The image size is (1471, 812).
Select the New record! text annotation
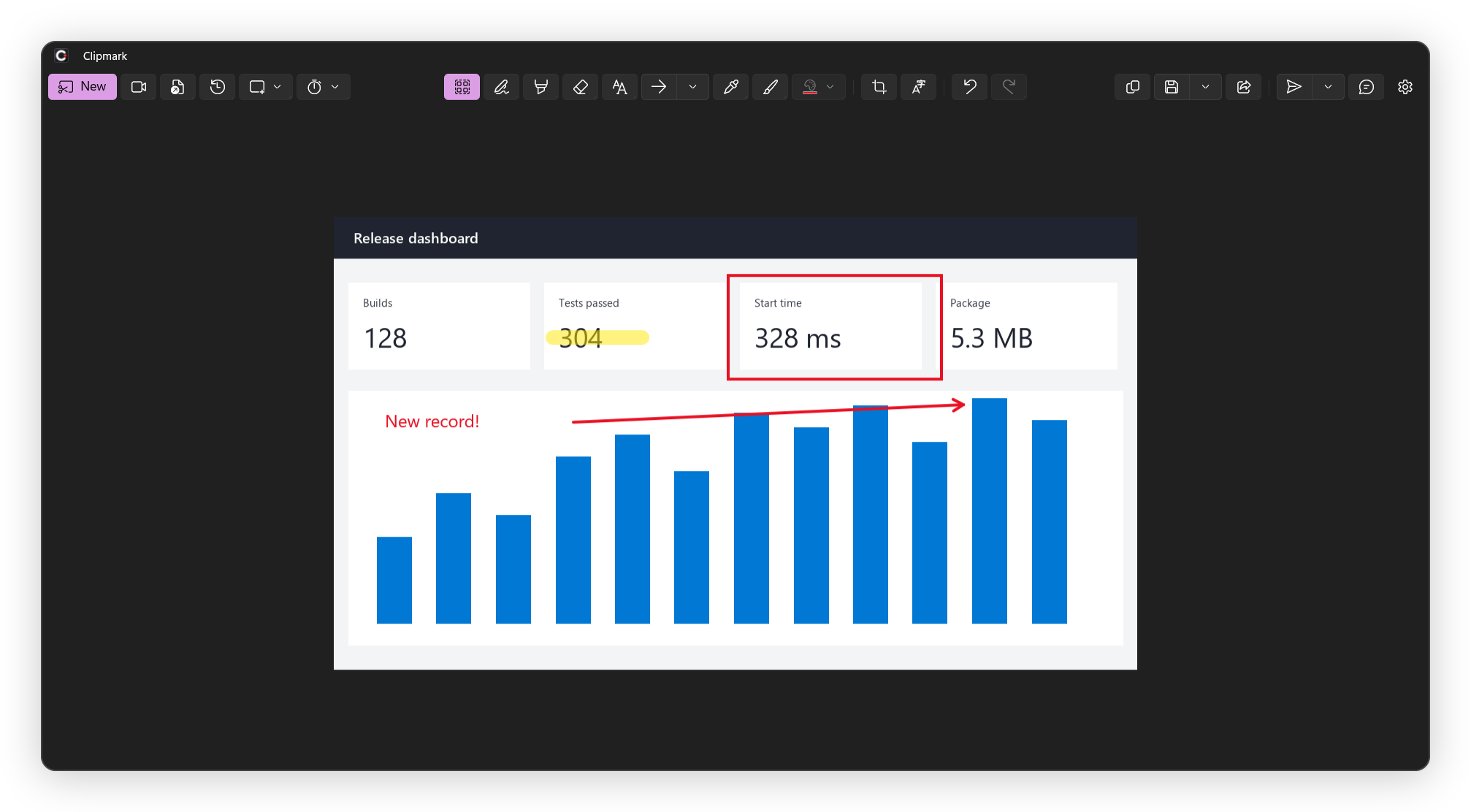(432, 421)
